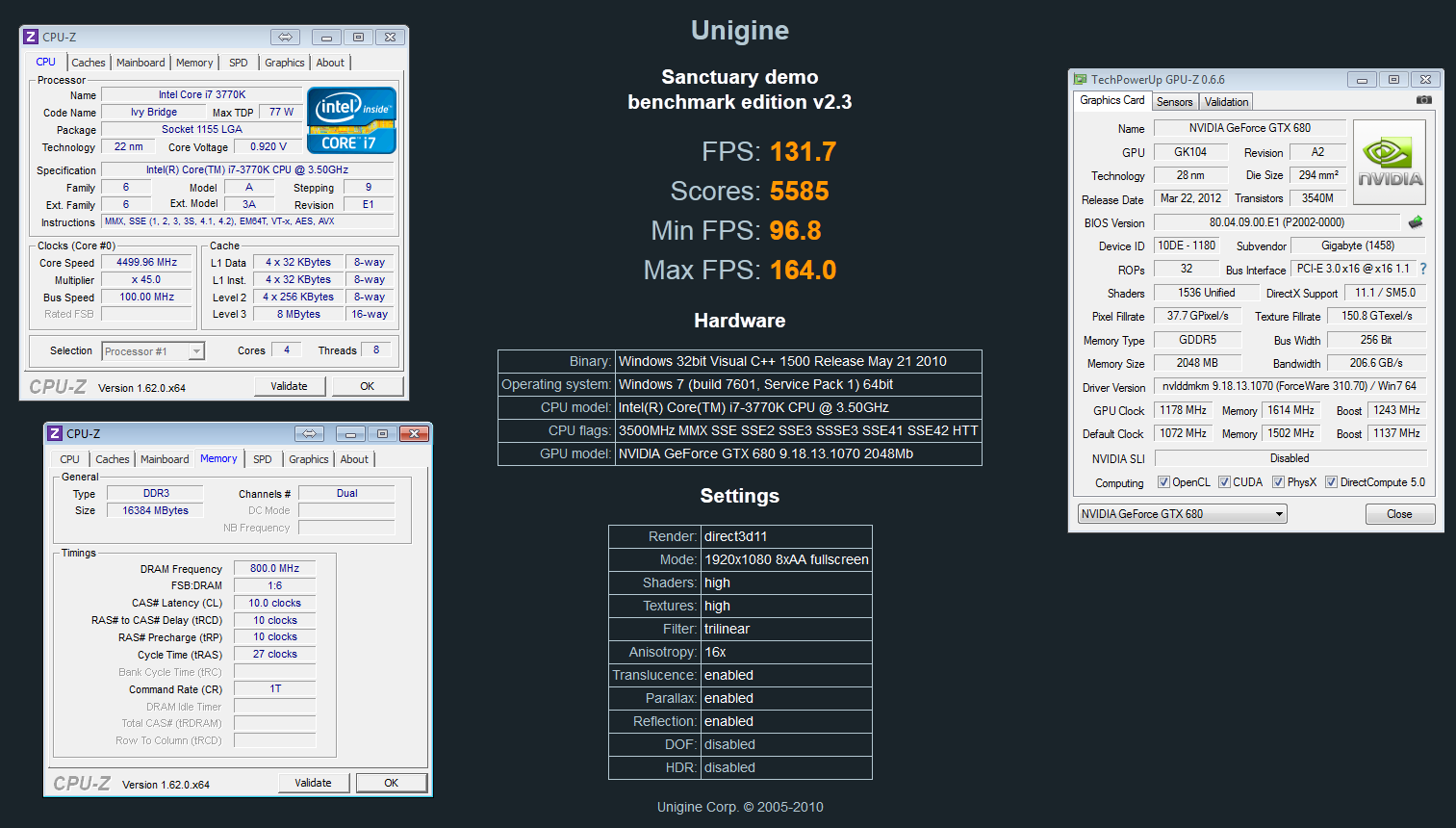Viewport: 1456px width, 828px height.
Task: Click the DRAM Frequency 800.0 MHz field
Action: pyautogui.click(x=275, y=568)
